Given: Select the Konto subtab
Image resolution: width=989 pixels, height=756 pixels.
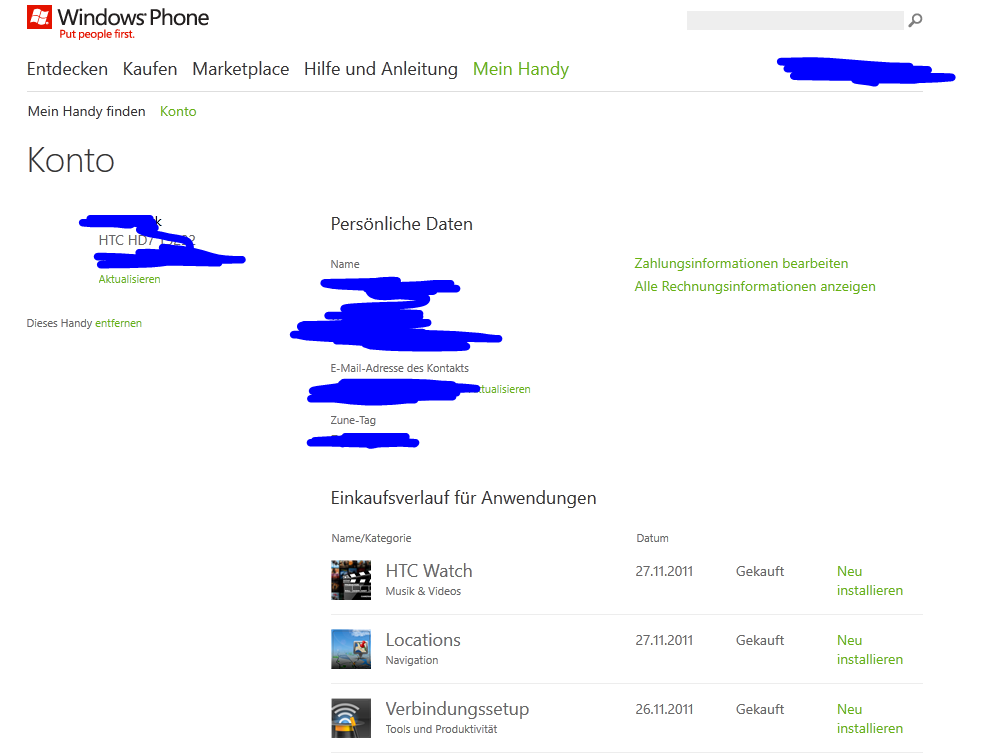Looking at the screenshot, I should [178, 111].
